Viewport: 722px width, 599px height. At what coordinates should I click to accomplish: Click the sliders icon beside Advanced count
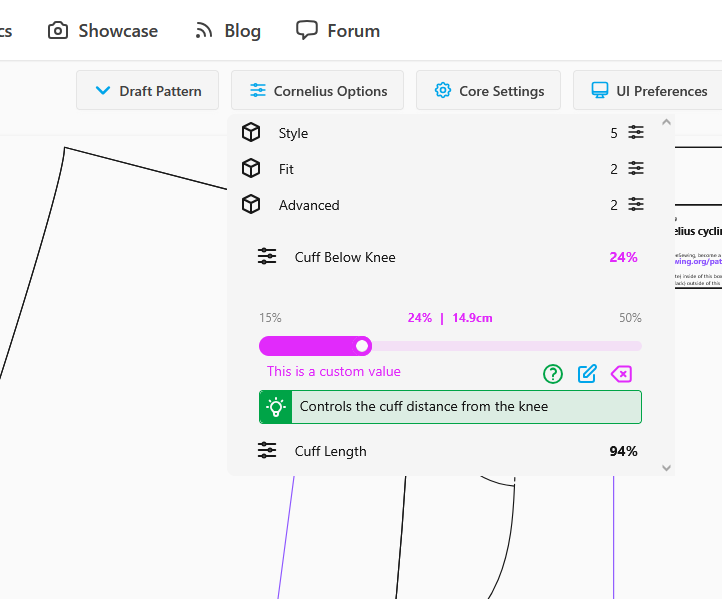click(x=636, y=205)
